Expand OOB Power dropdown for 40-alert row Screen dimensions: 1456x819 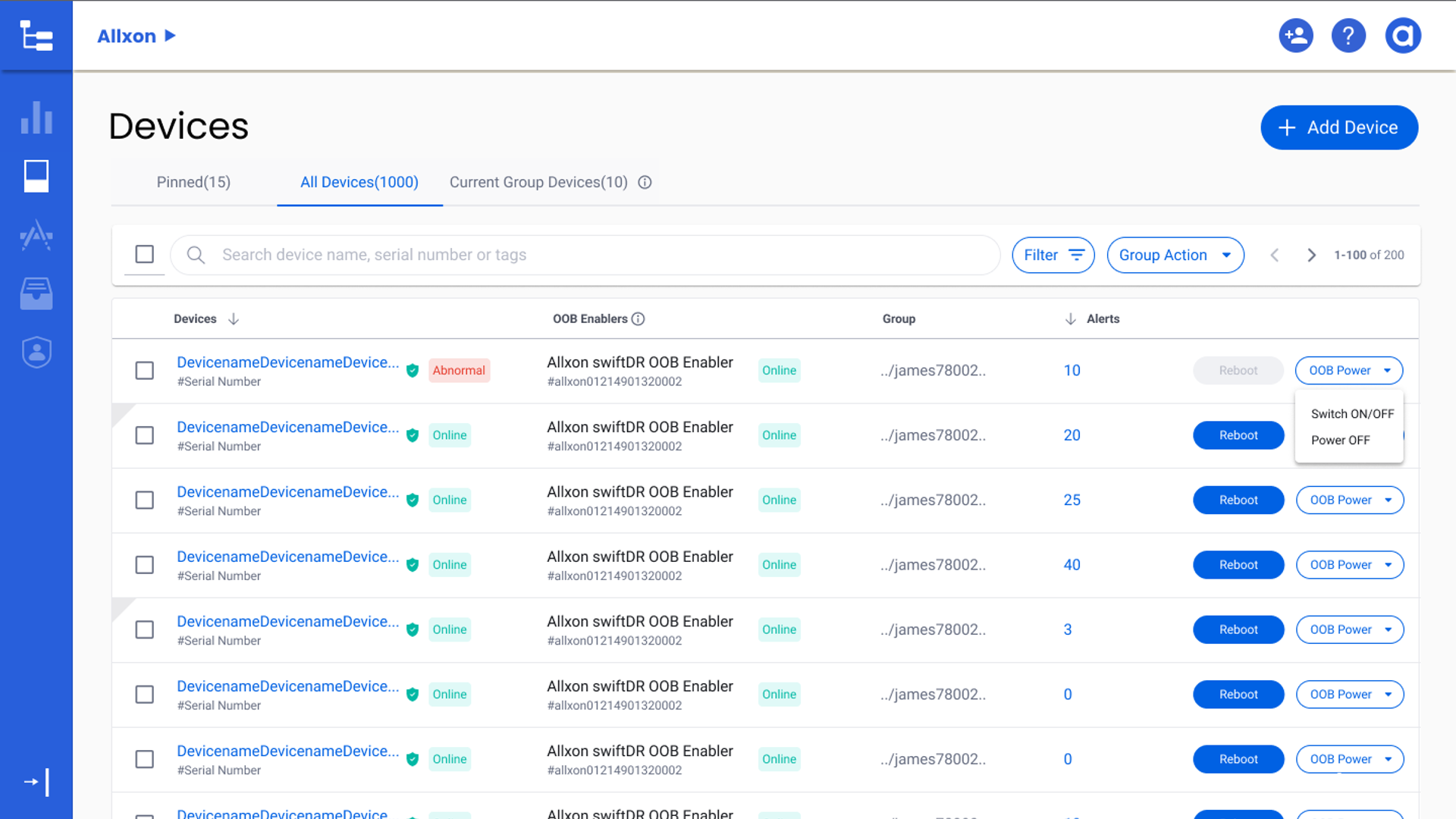click(1350, 565)
